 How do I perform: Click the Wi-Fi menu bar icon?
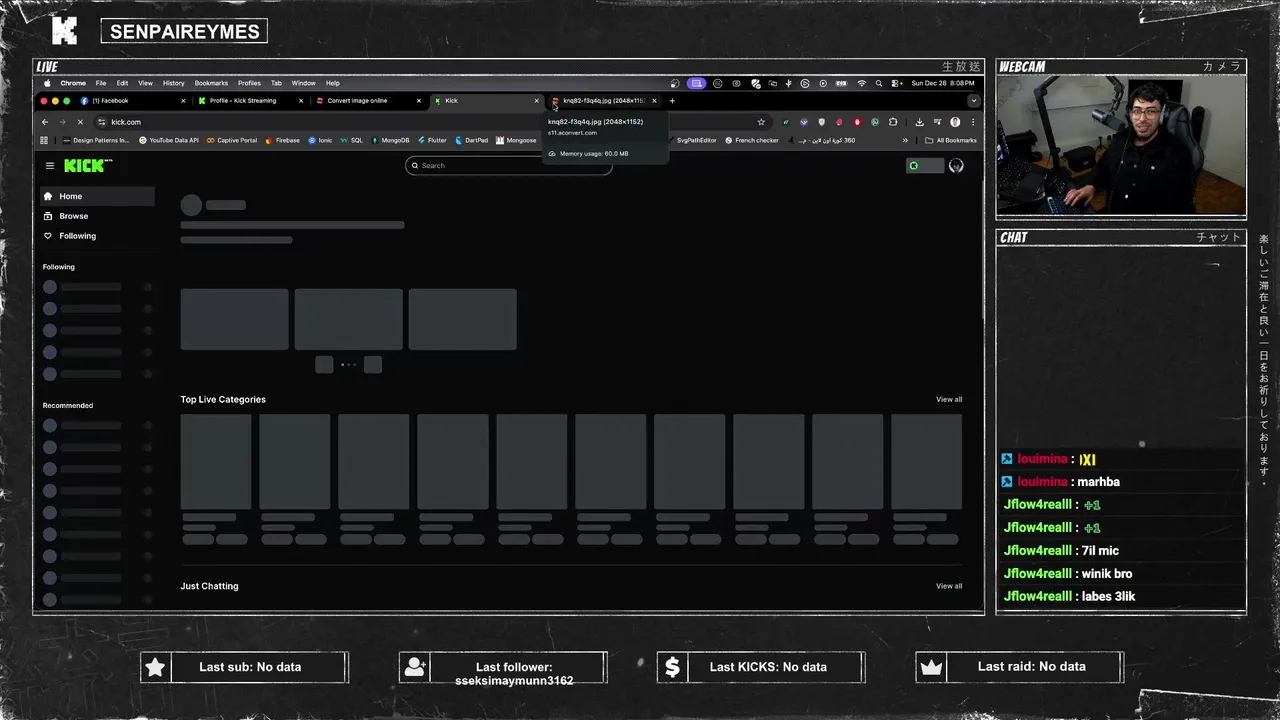862,83
